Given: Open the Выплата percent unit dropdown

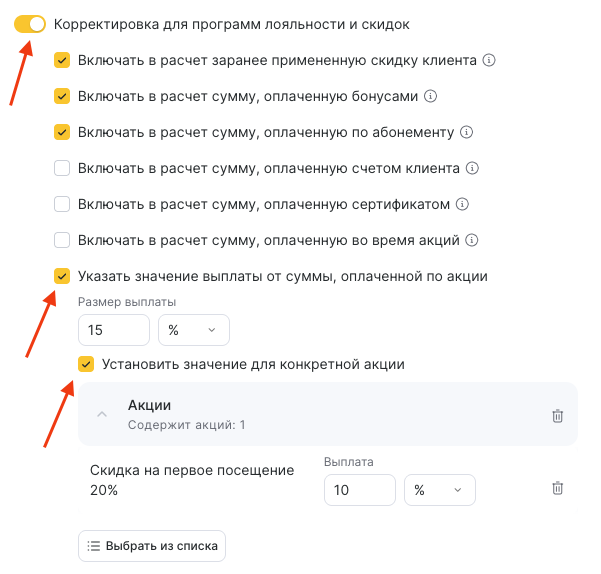Looking at the screenshot, I should (440, 490).
